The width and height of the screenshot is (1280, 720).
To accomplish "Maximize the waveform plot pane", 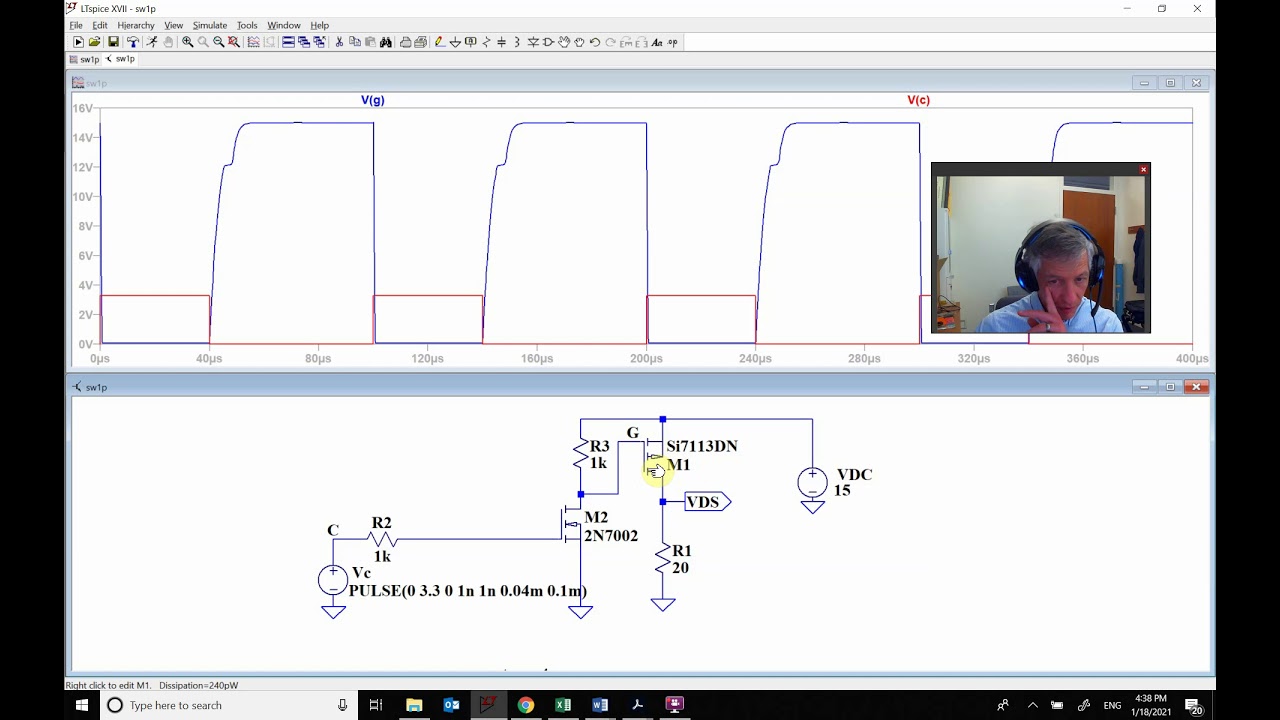I will click(x=1170, y=83).
